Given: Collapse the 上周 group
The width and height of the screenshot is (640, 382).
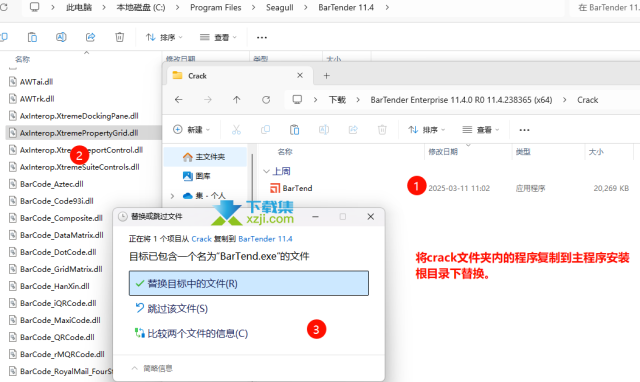Looking at the screenshot, I should pos(267,171).
